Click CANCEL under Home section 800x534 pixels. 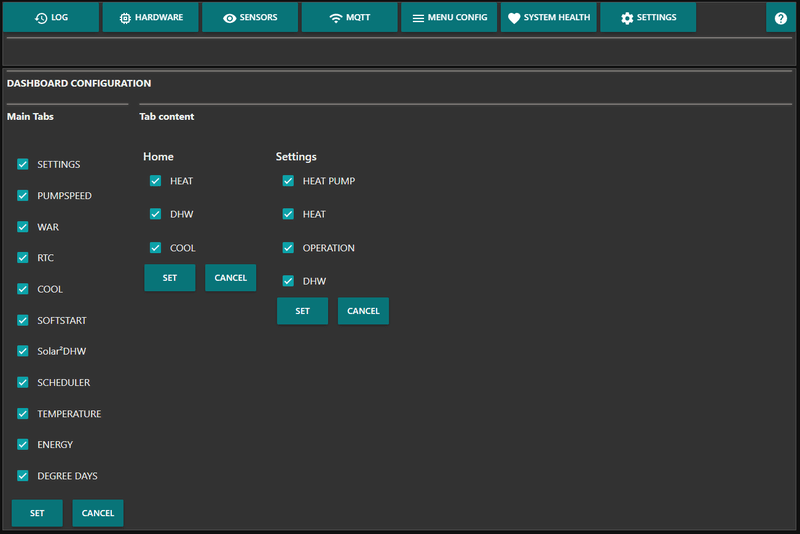231,277
